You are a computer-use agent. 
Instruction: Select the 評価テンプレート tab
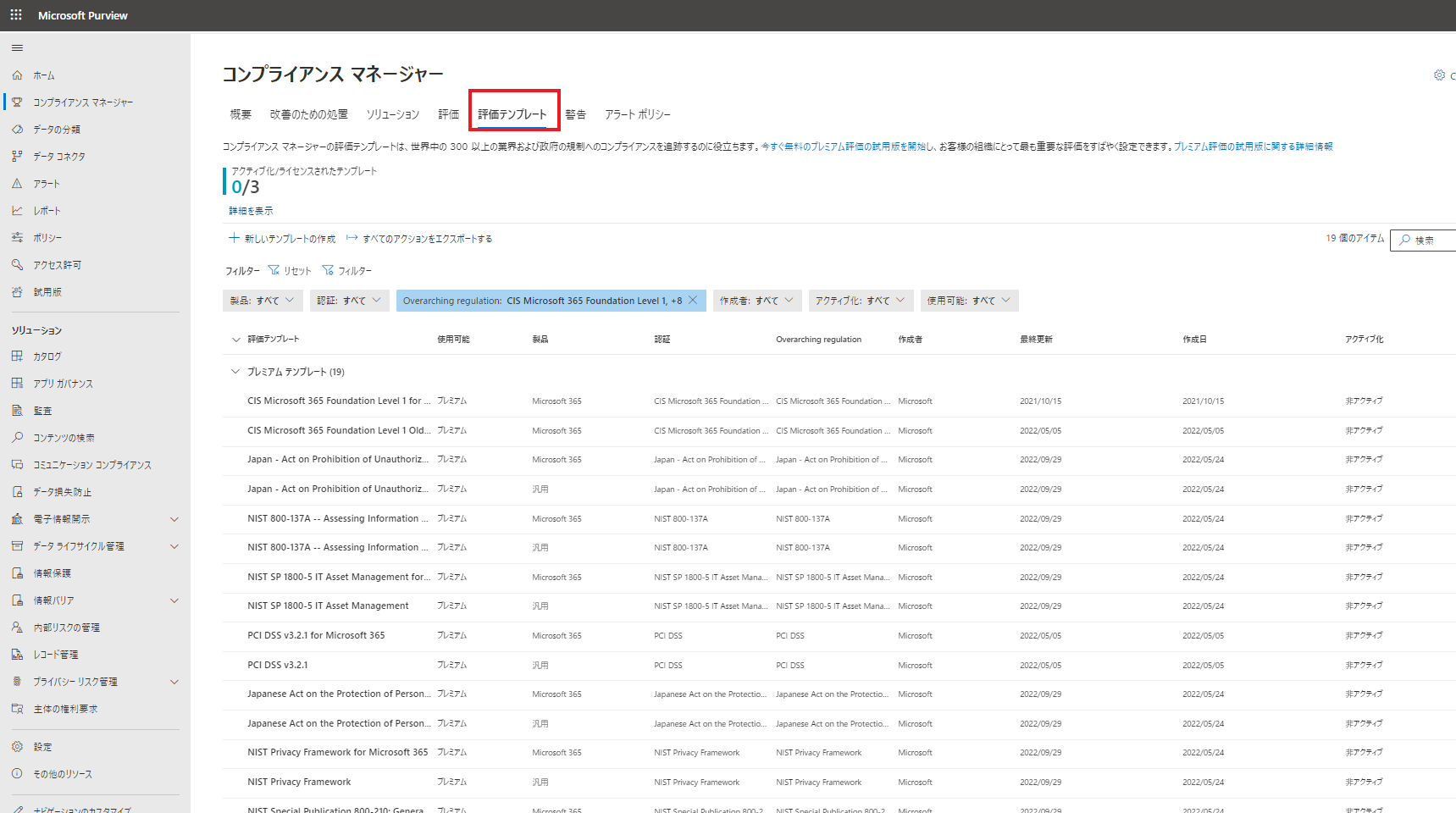512,114
